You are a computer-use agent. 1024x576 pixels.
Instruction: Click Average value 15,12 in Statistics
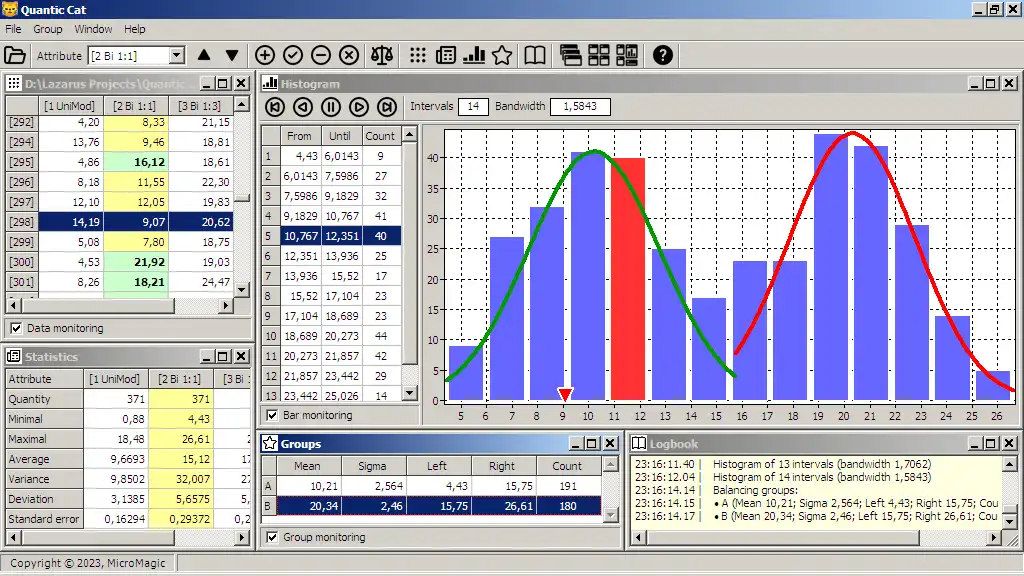click(181, 459)
